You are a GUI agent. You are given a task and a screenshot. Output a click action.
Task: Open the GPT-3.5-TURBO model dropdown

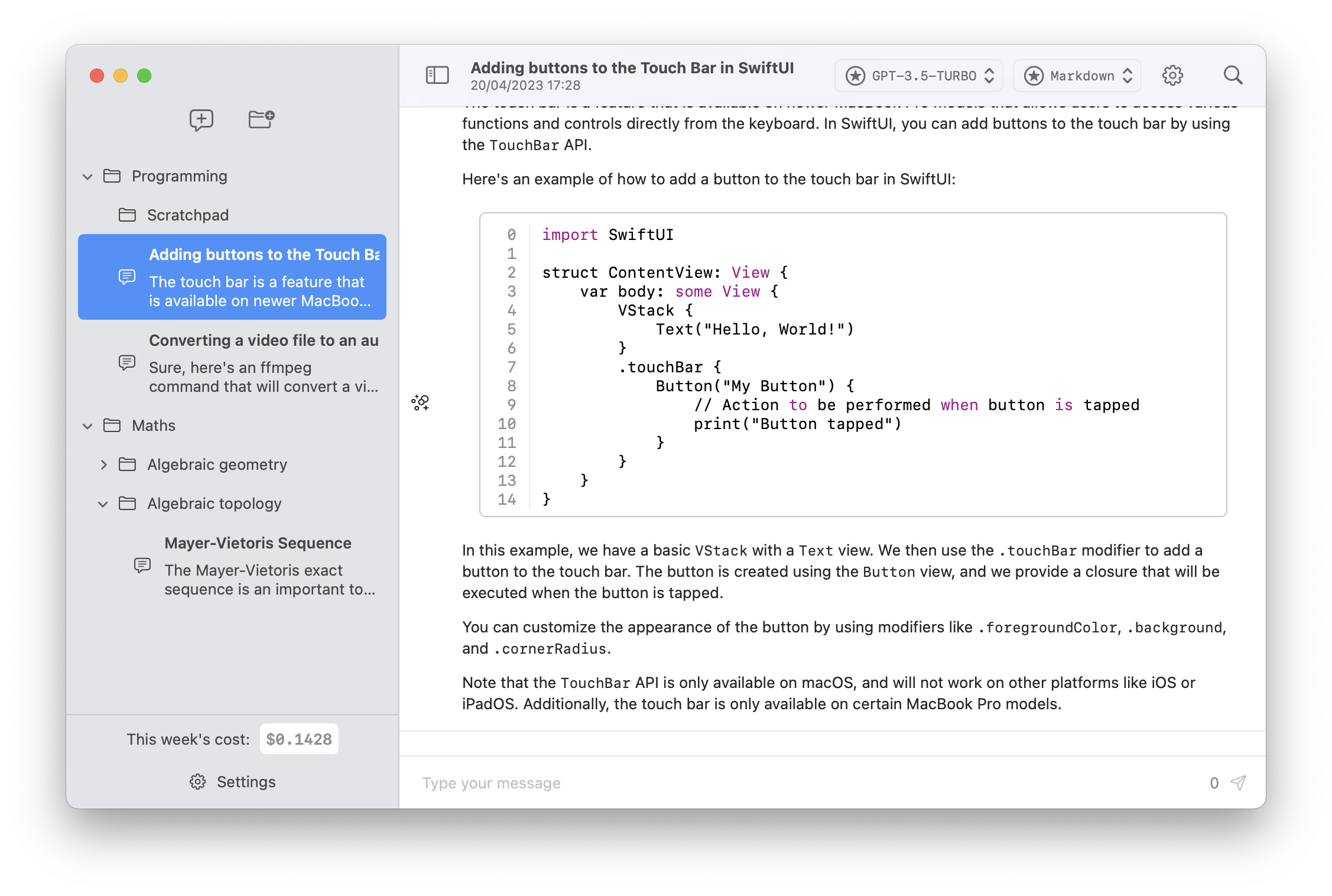[919, 76]
